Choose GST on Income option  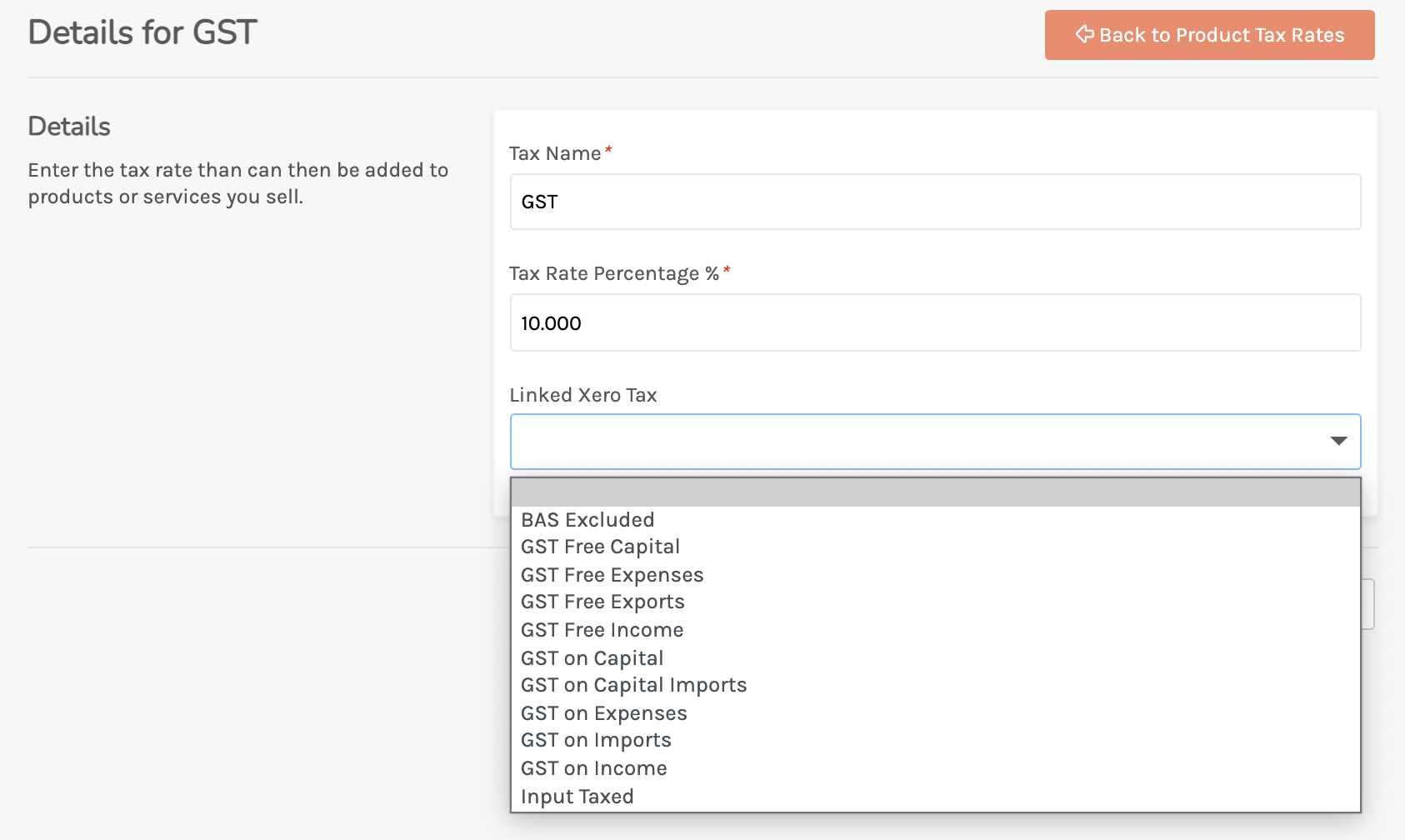593,768
